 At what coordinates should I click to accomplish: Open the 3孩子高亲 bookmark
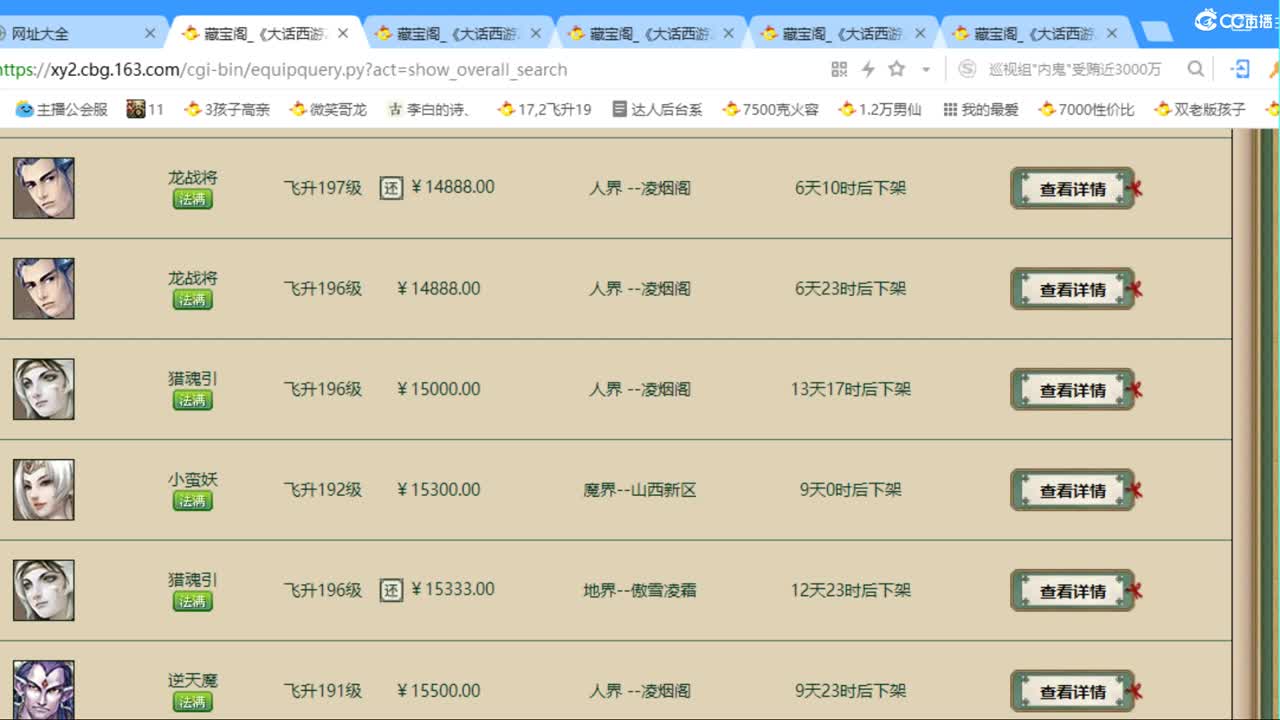click(x=227, y=109)
